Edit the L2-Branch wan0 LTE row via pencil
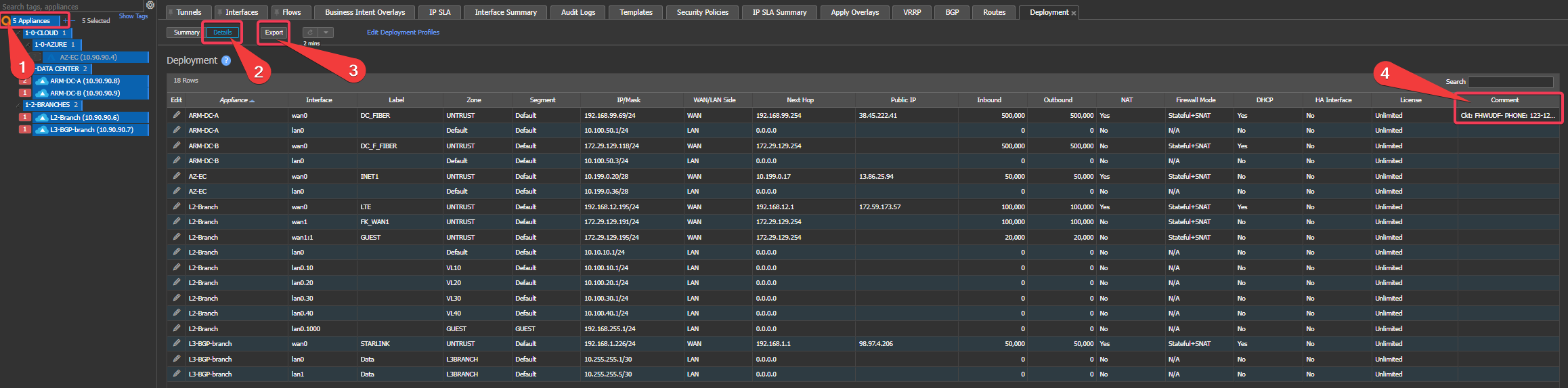Viewport: 1568px width, 388px height. tap(177, 207)
